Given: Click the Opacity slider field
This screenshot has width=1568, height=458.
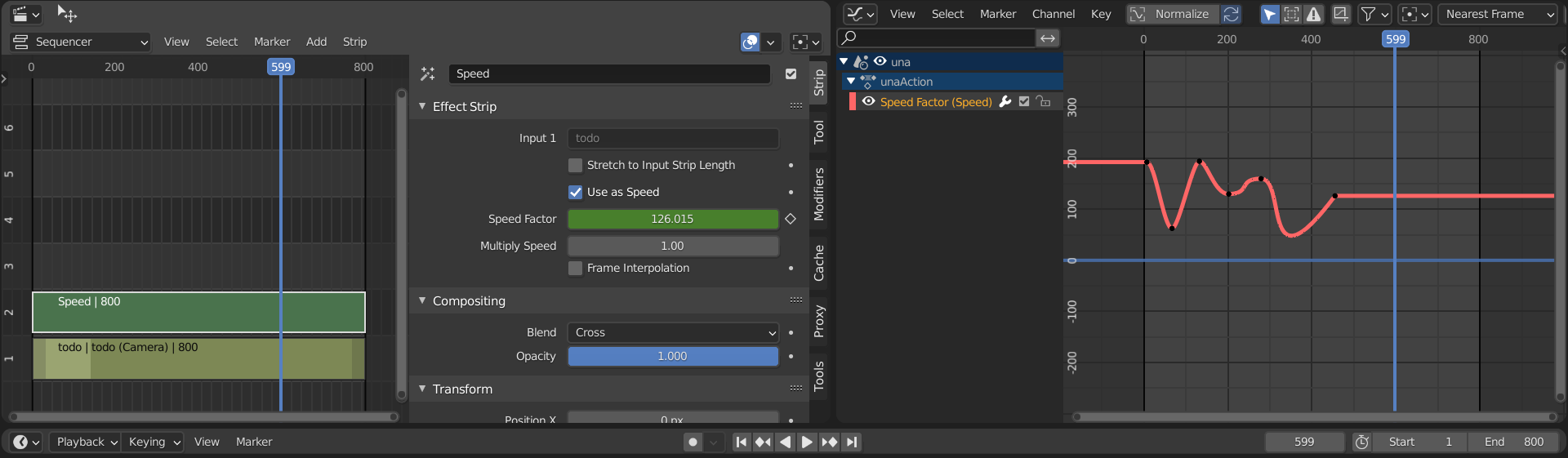Looking at the screenshot, I should pyautogui.click(x=672, y=356).
